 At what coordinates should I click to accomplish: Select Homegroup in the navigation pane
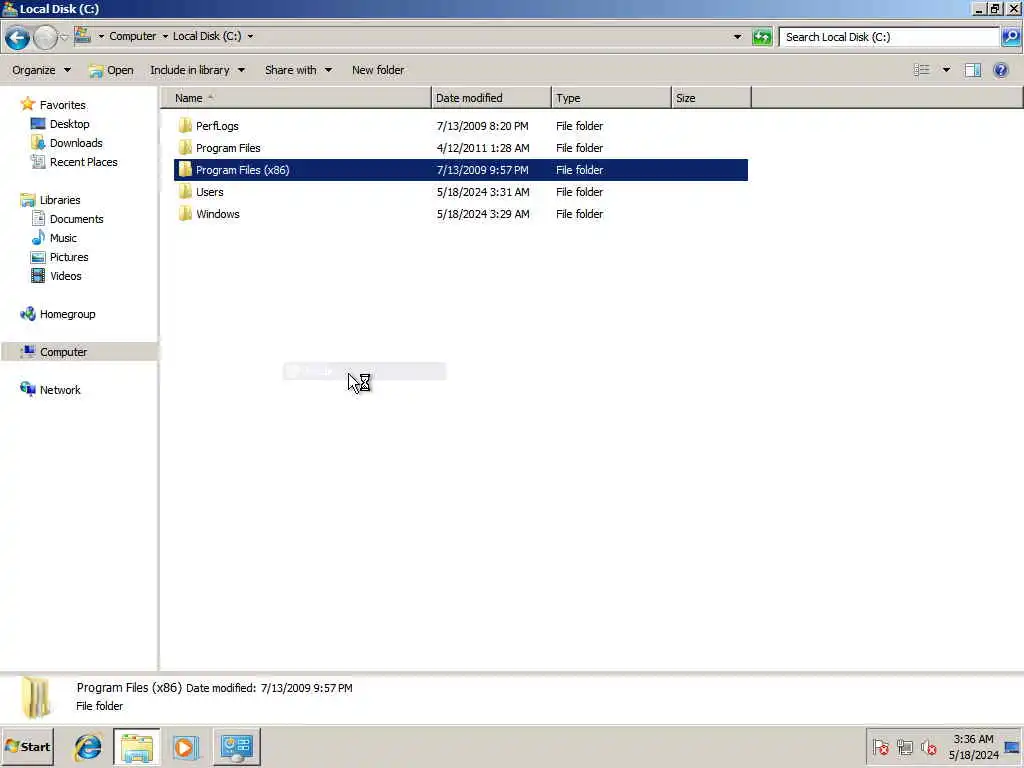(x=67, y=314)
